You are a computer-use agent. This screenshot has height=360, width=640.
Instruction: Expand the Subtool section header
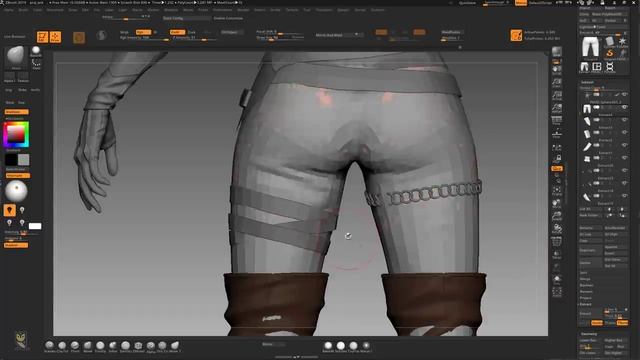(587, 82)
